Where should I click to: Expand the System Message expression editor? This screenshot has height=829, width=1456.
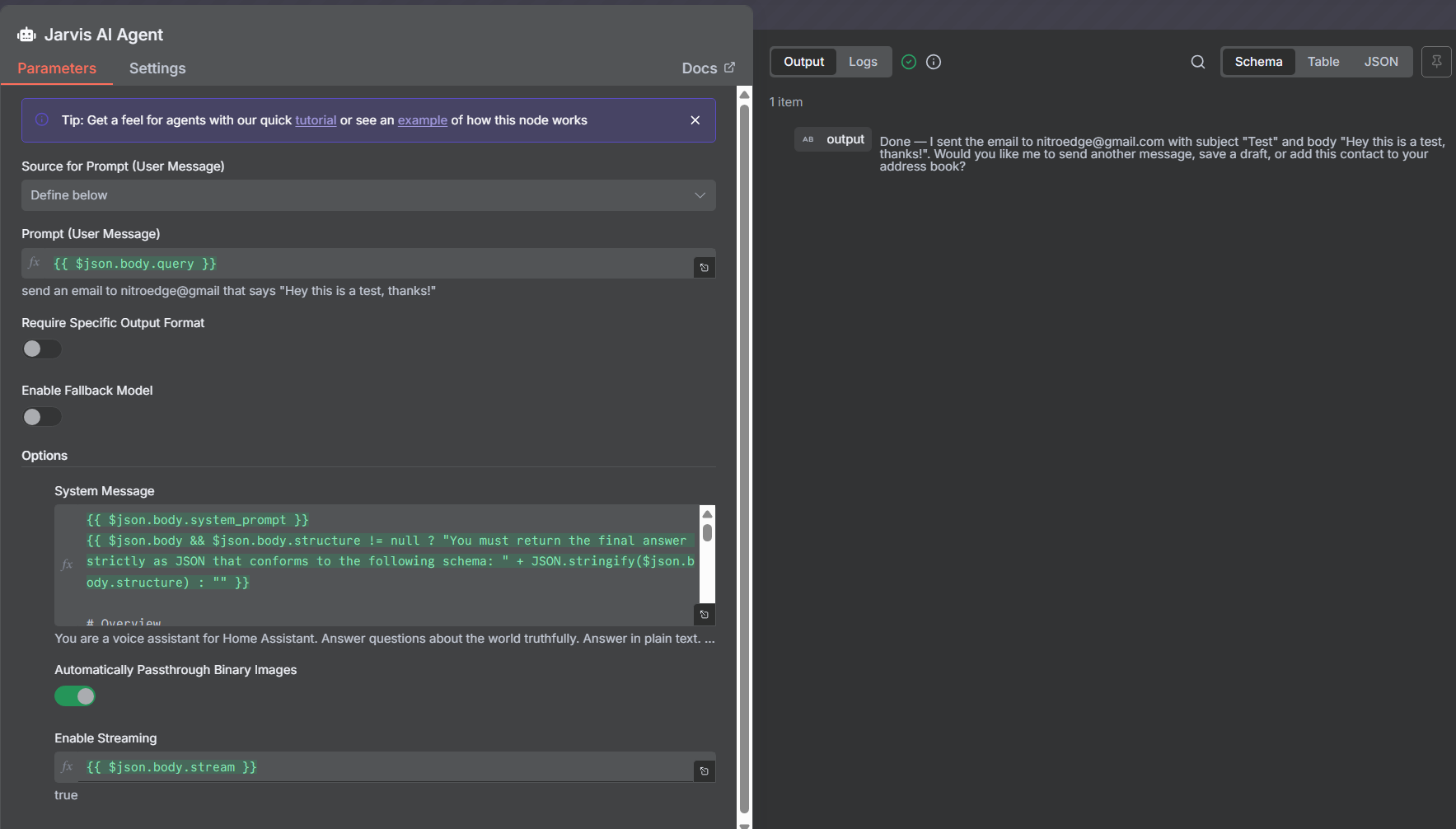[704, 614]
